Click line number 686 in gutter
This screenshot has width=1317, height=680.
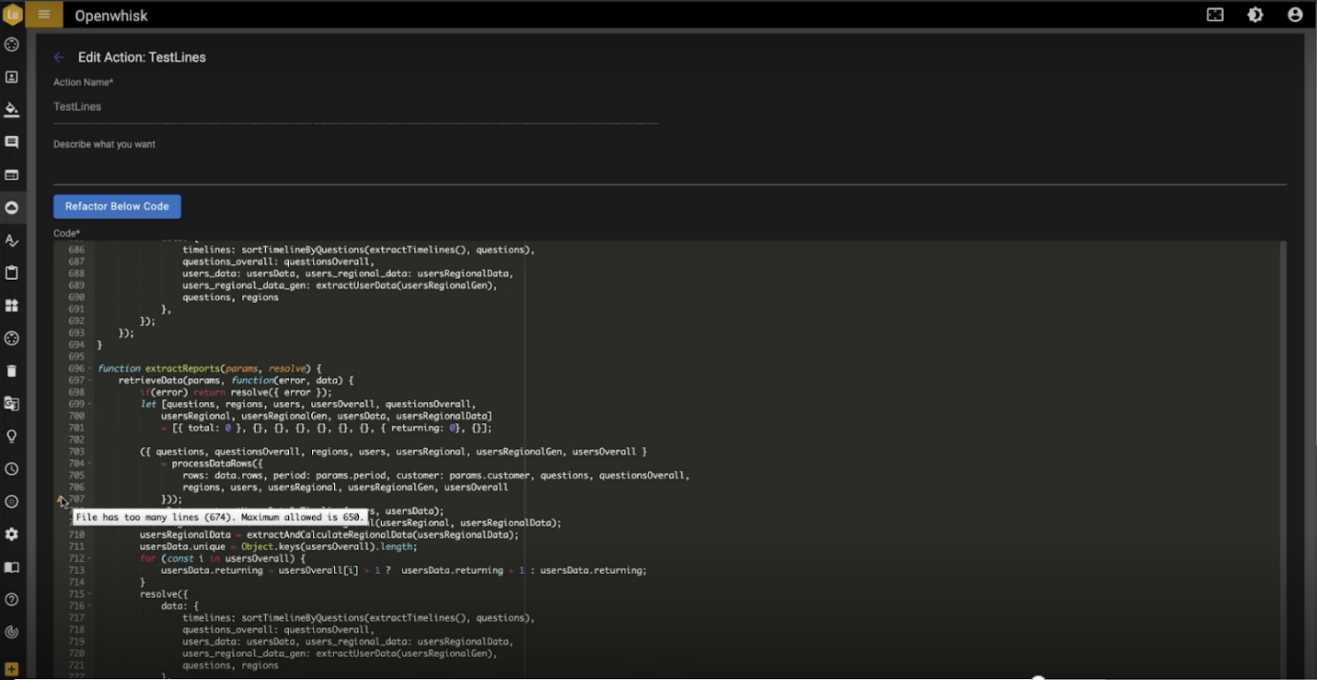point(76,250)
